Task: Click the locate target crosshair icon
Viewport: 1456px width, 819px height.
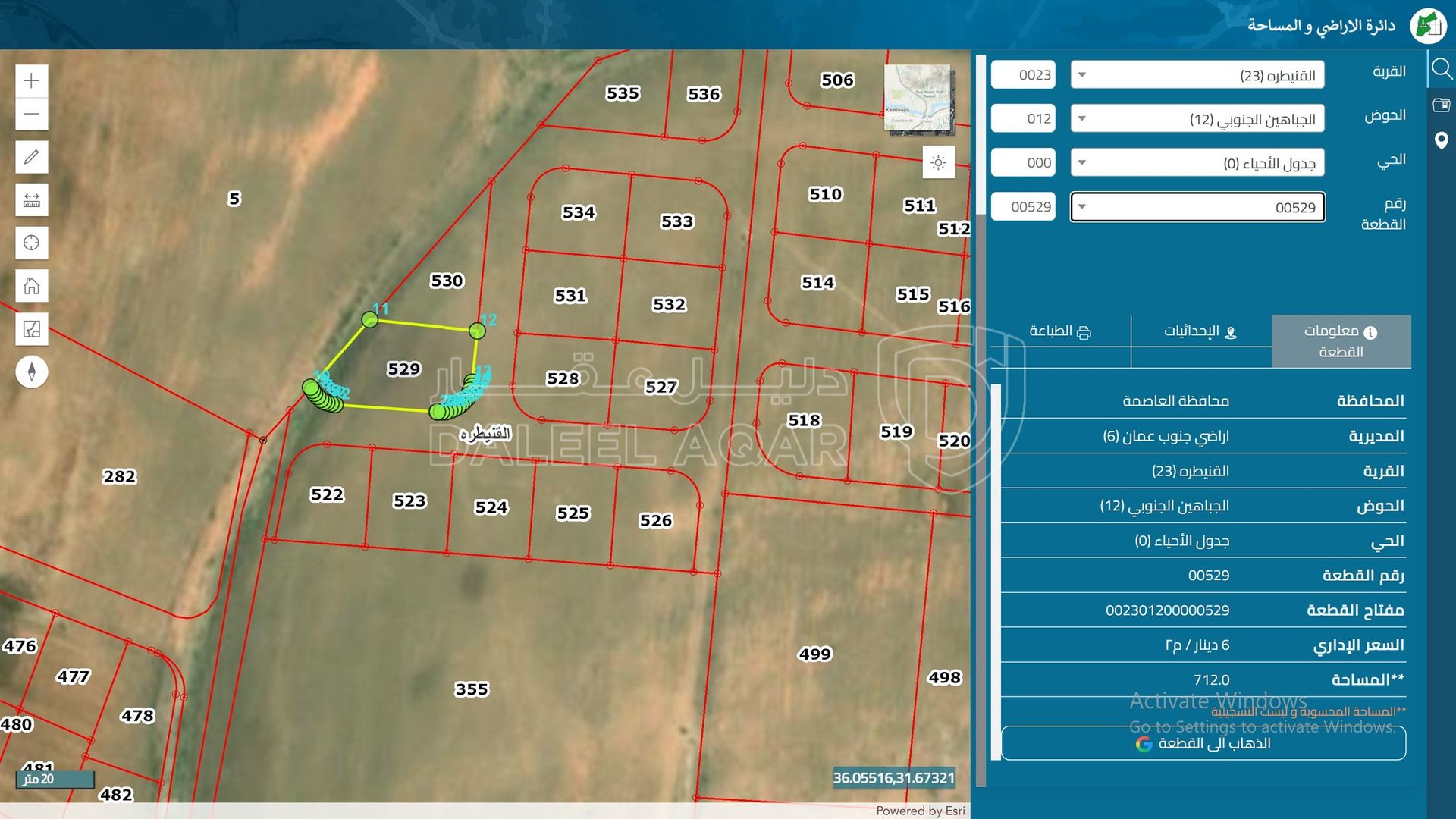Action: coord(31,243)
